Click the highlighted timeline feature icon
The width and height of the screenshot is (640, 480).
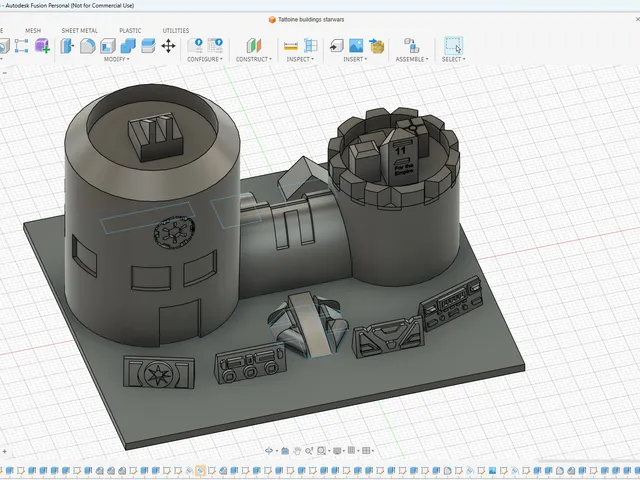click(200, 471)
